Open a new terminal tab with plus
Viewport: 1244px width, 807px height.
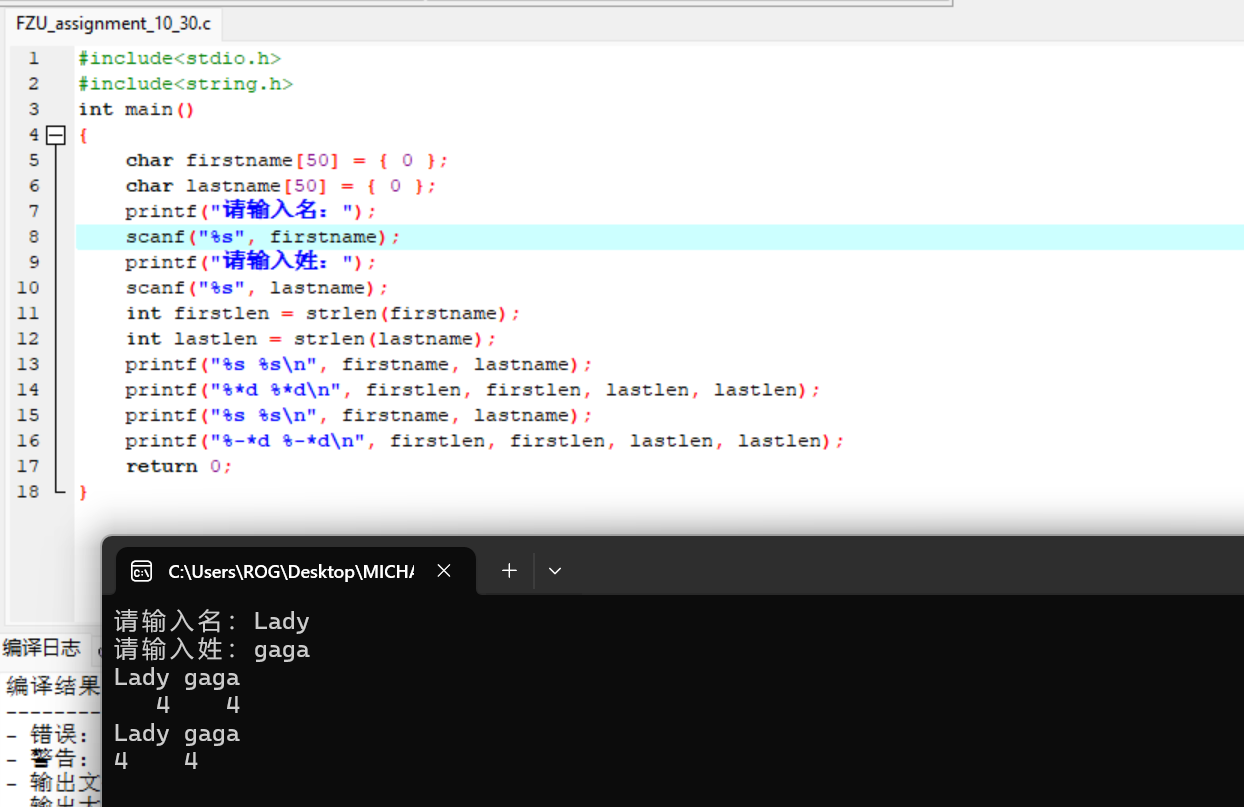[x=509, y=570]
